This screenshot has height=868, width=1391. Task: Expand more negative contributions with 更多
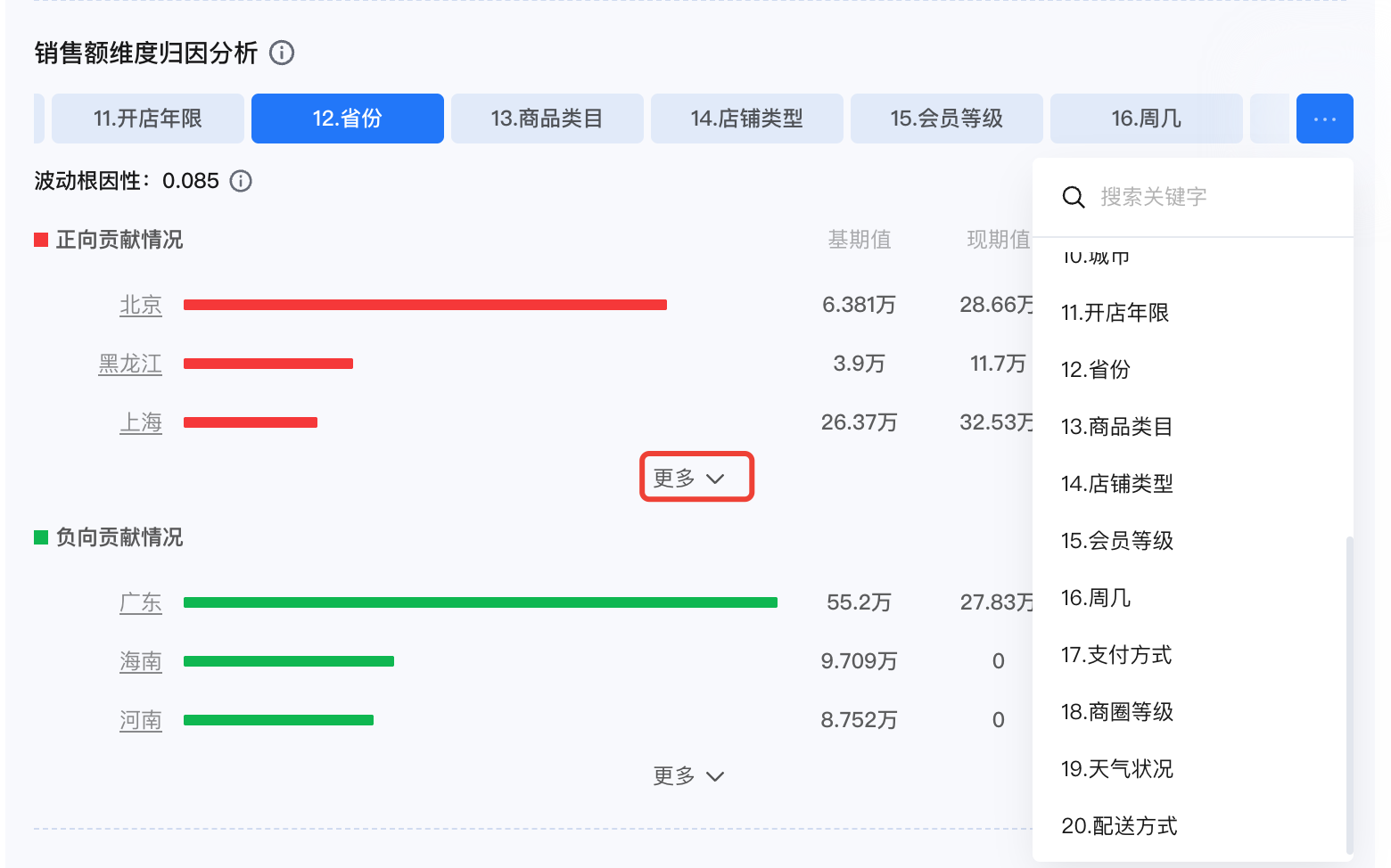pyautogui.click(x=687, y=775)
